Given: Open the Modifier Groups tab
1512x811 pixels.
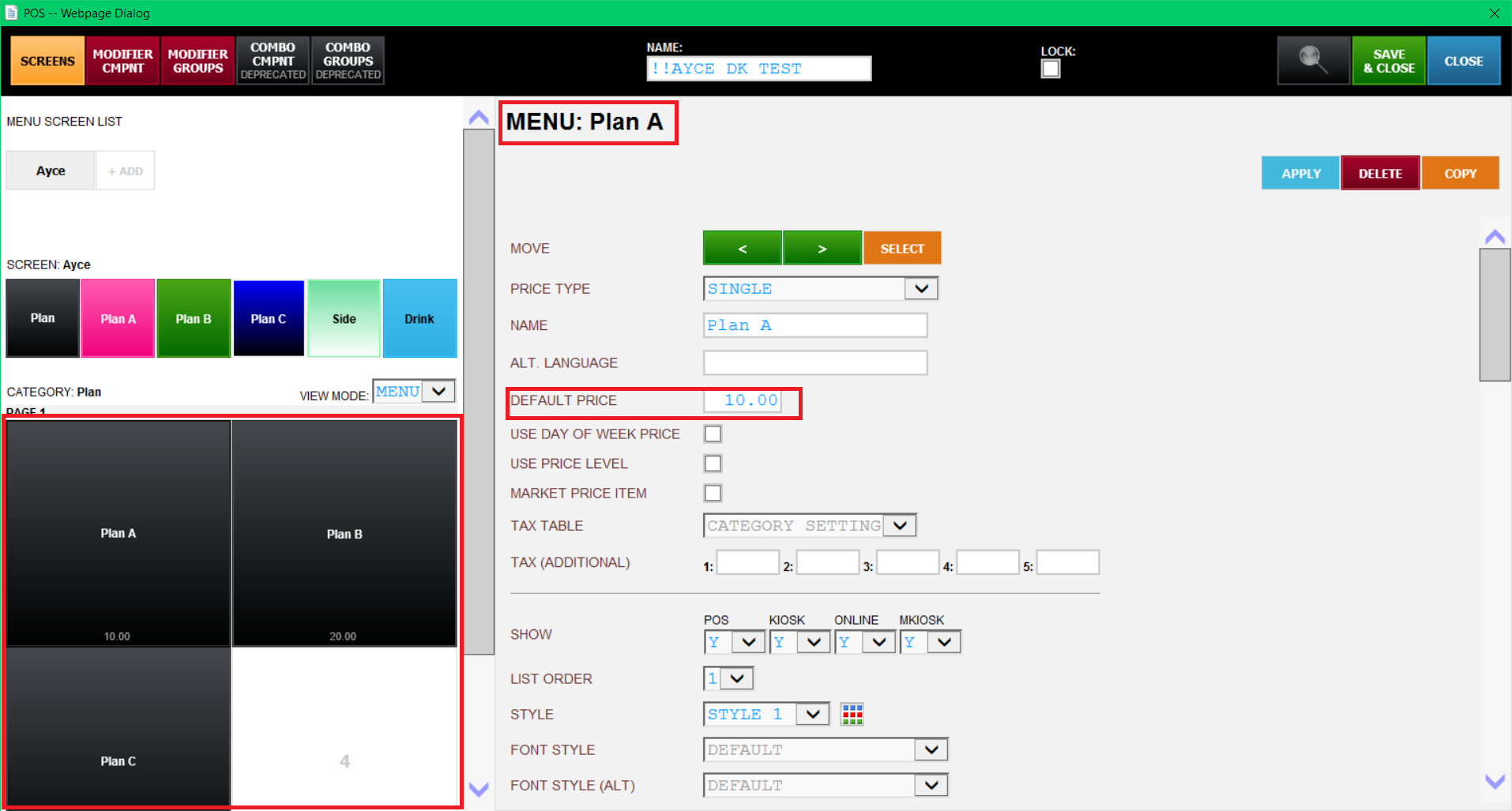Looking at the screenshot, I should tap(197, 61).
